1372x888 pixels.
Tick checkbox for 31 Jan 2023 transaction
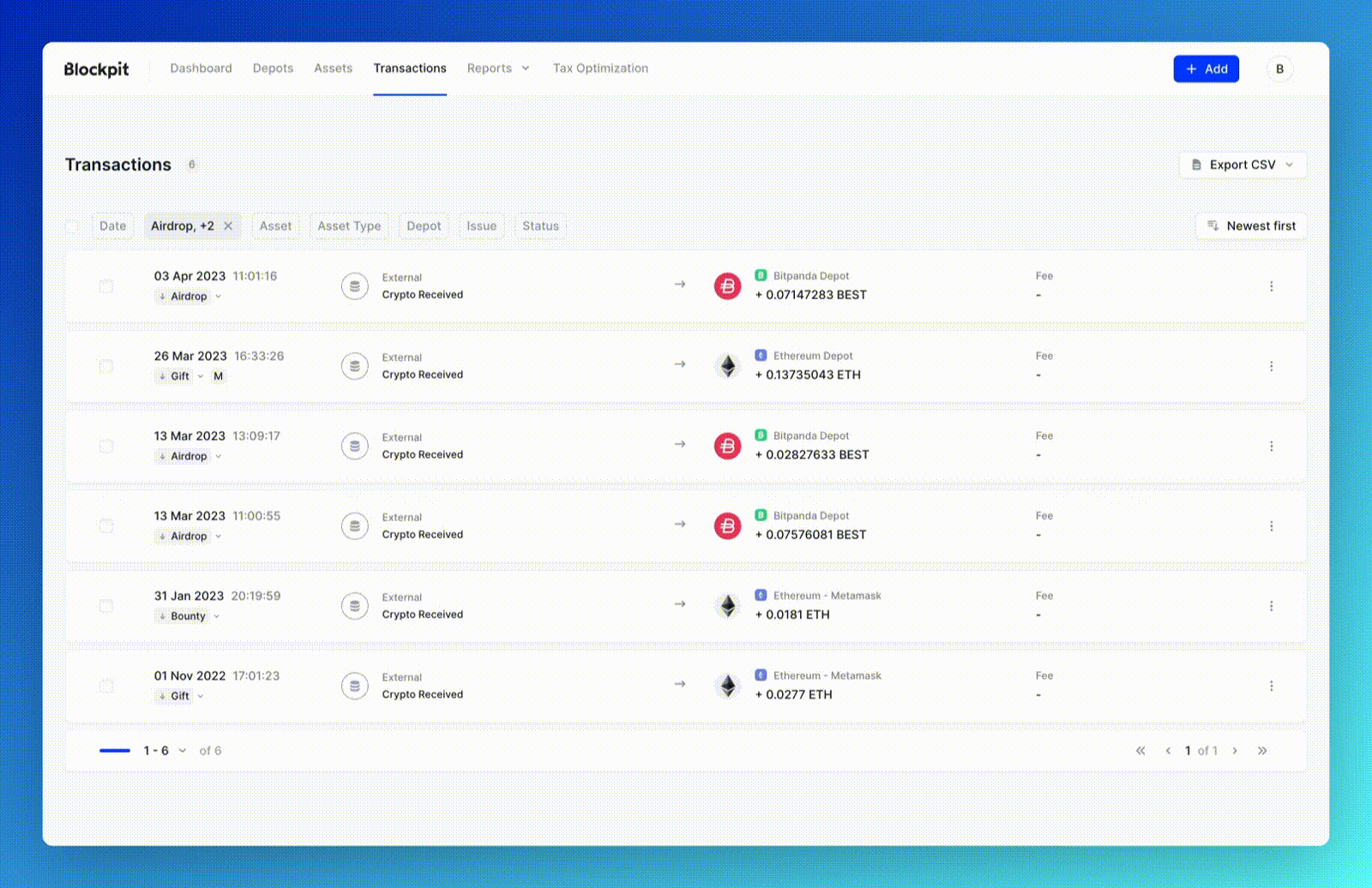[x=106, y=606]
